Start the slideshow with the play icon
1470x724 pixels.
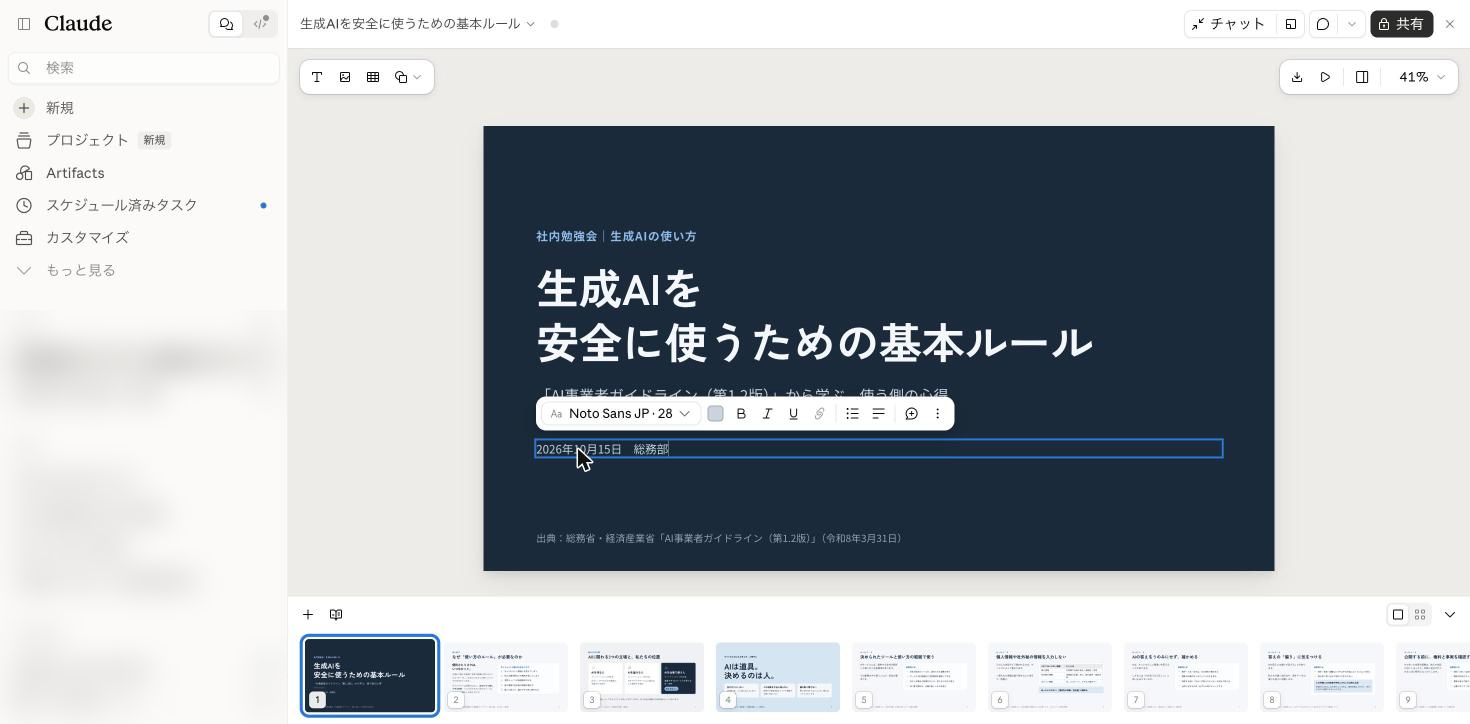(x=1325, y=77)
